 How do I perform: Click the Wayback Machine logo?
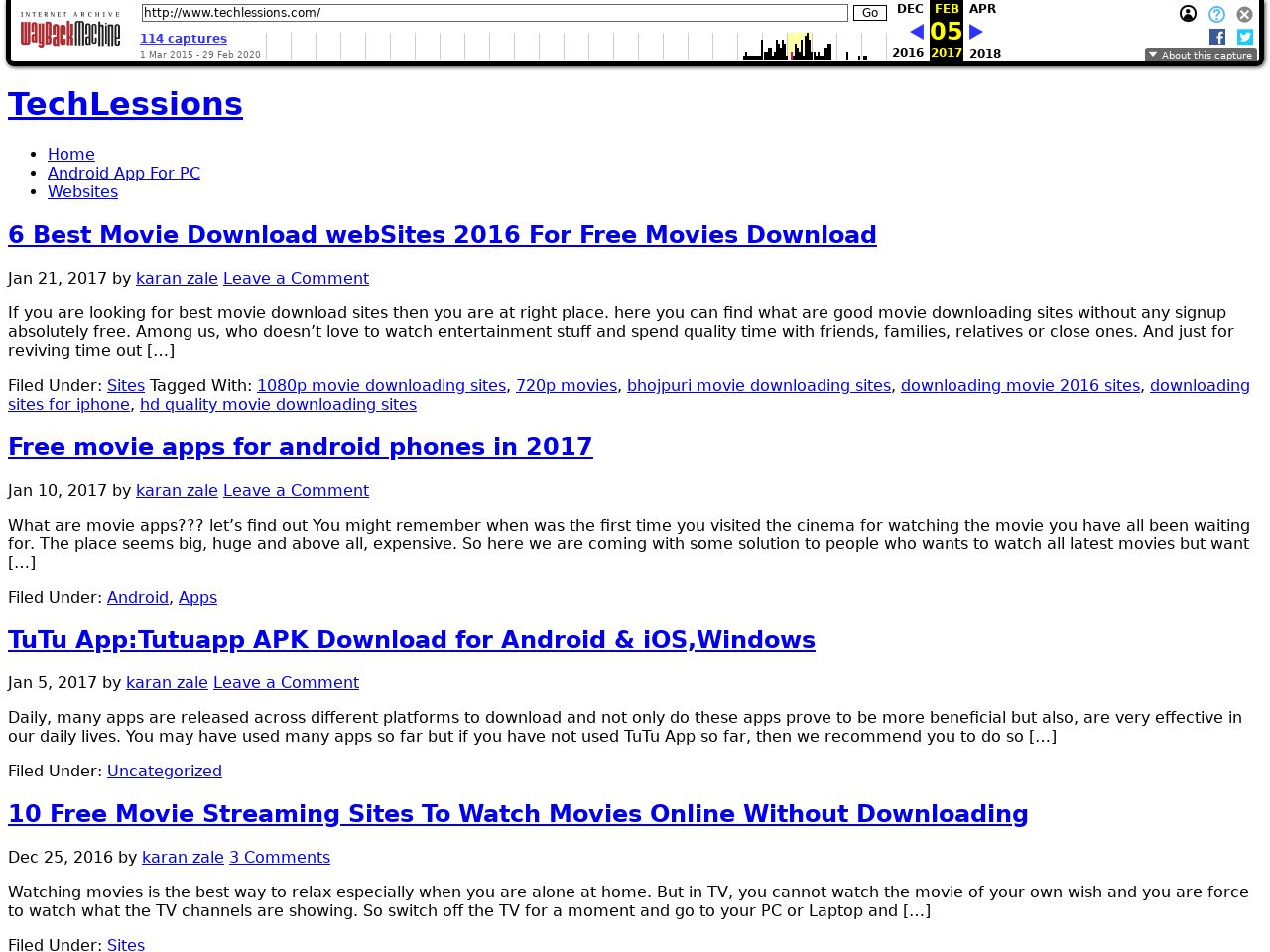click(x=69, y=32)
